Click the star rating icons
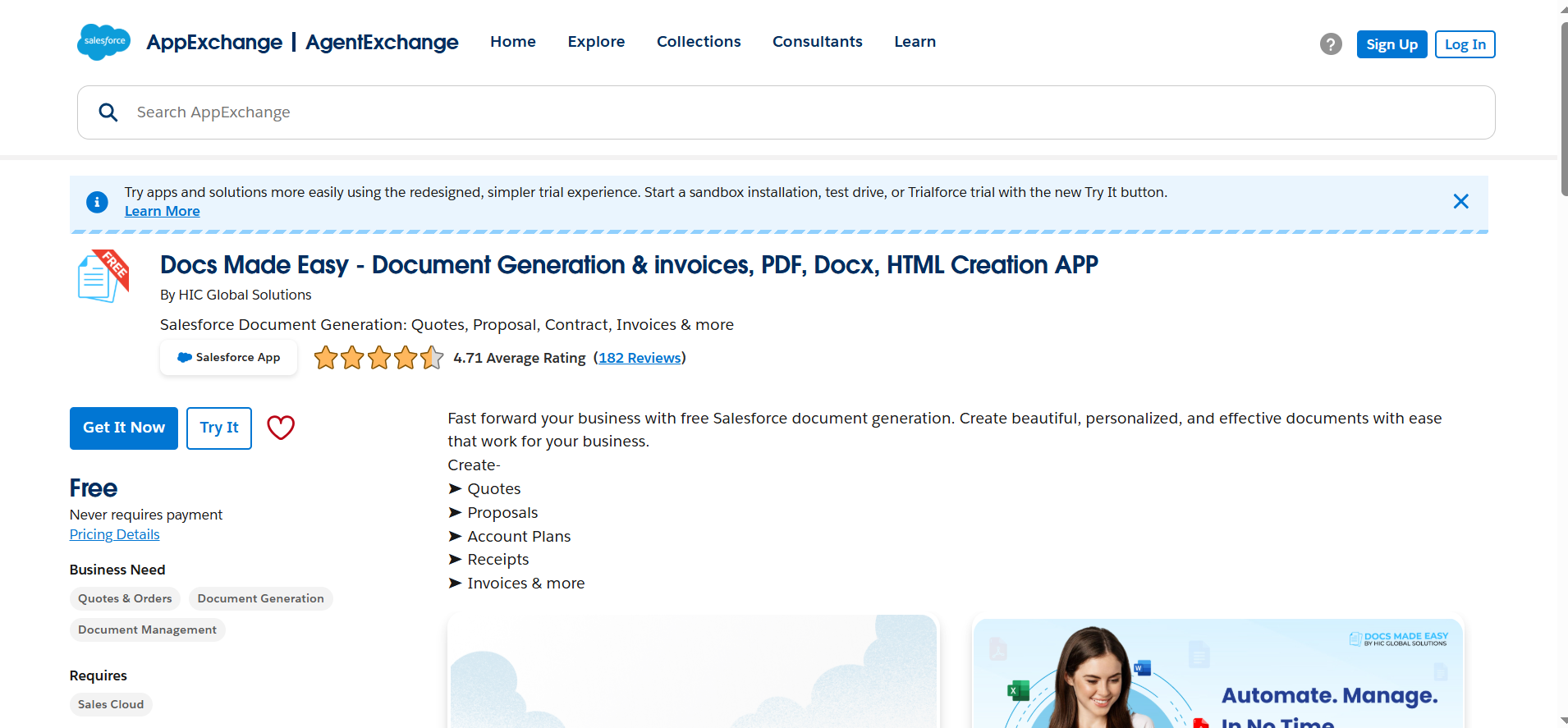The width and height of the screenshot is (1568, 728). pyautogui.click(x=378, y=358)
